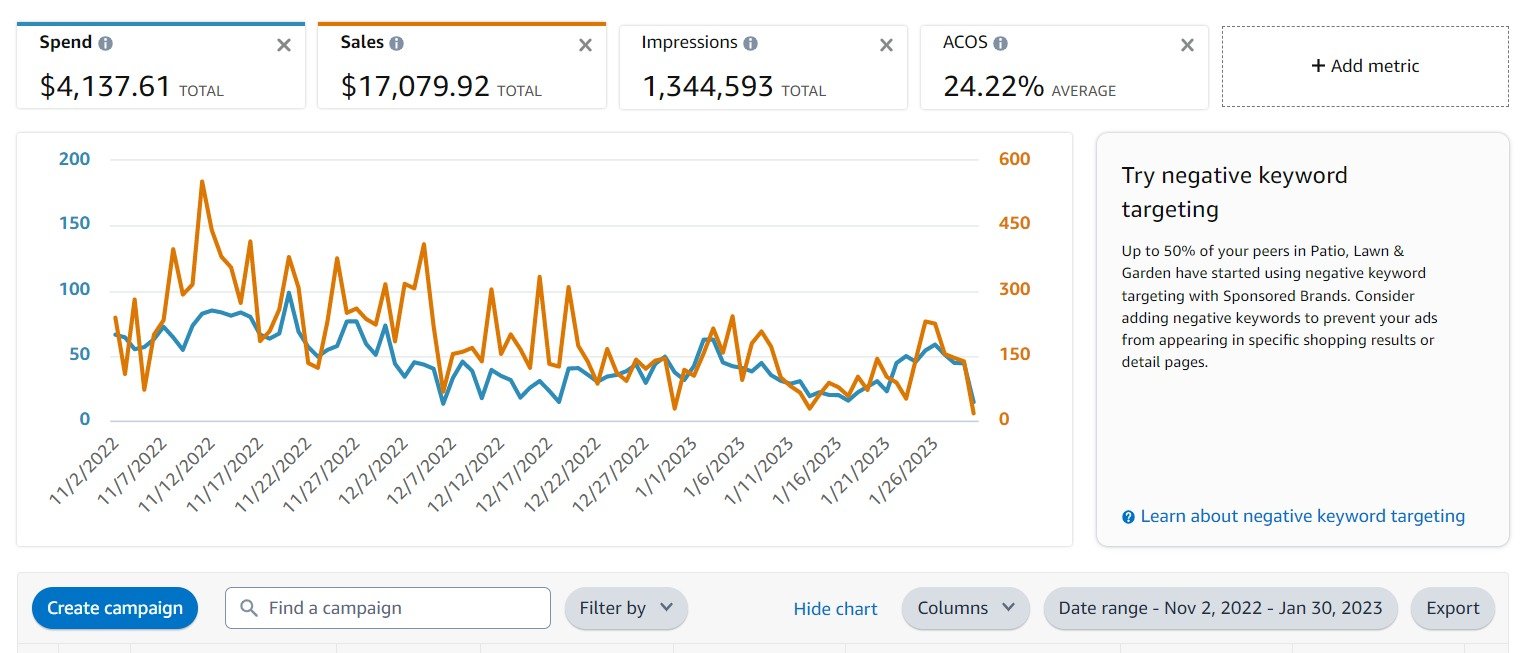
Task: Expand the Columns dropdown
Action: coord(965,608)
